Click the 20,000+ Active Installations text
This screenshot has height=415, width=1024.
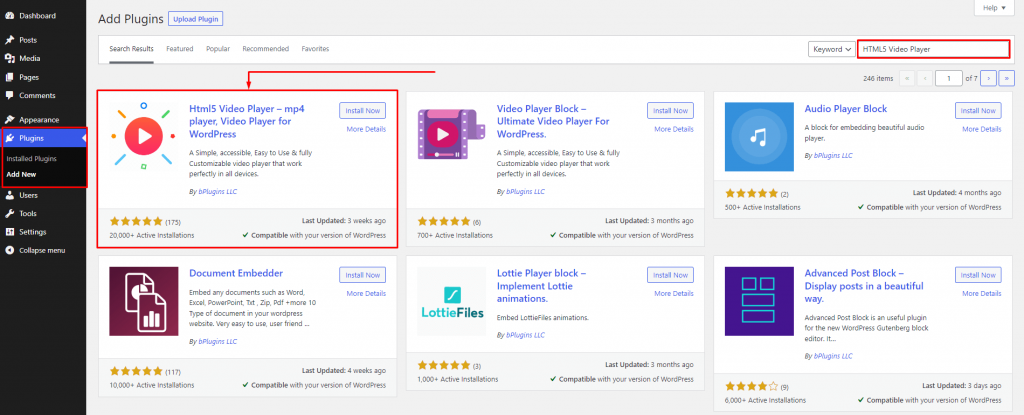tap(152, 235)
